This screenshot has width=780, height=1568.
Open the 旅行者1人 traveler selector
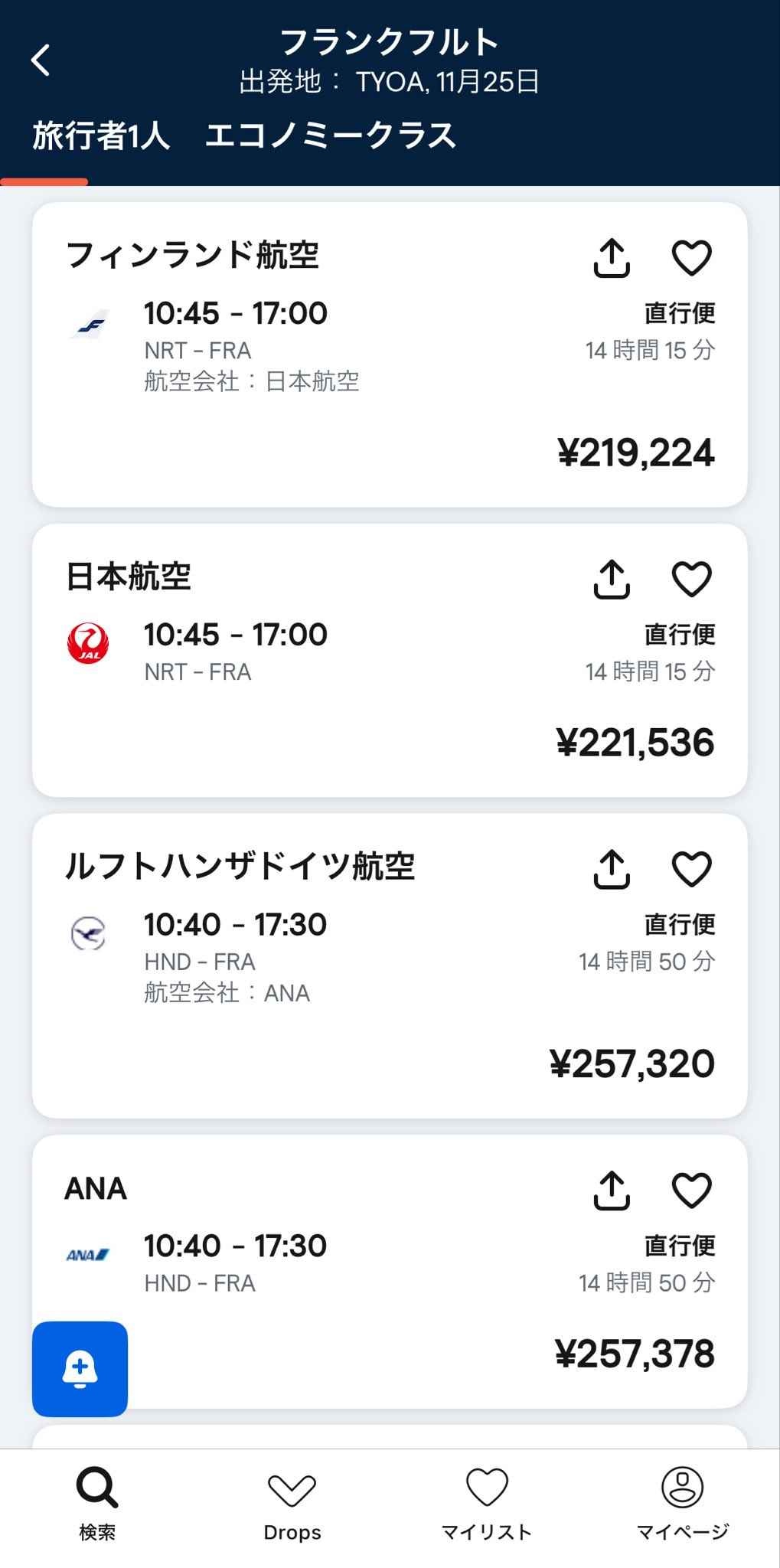coord(100,136)
